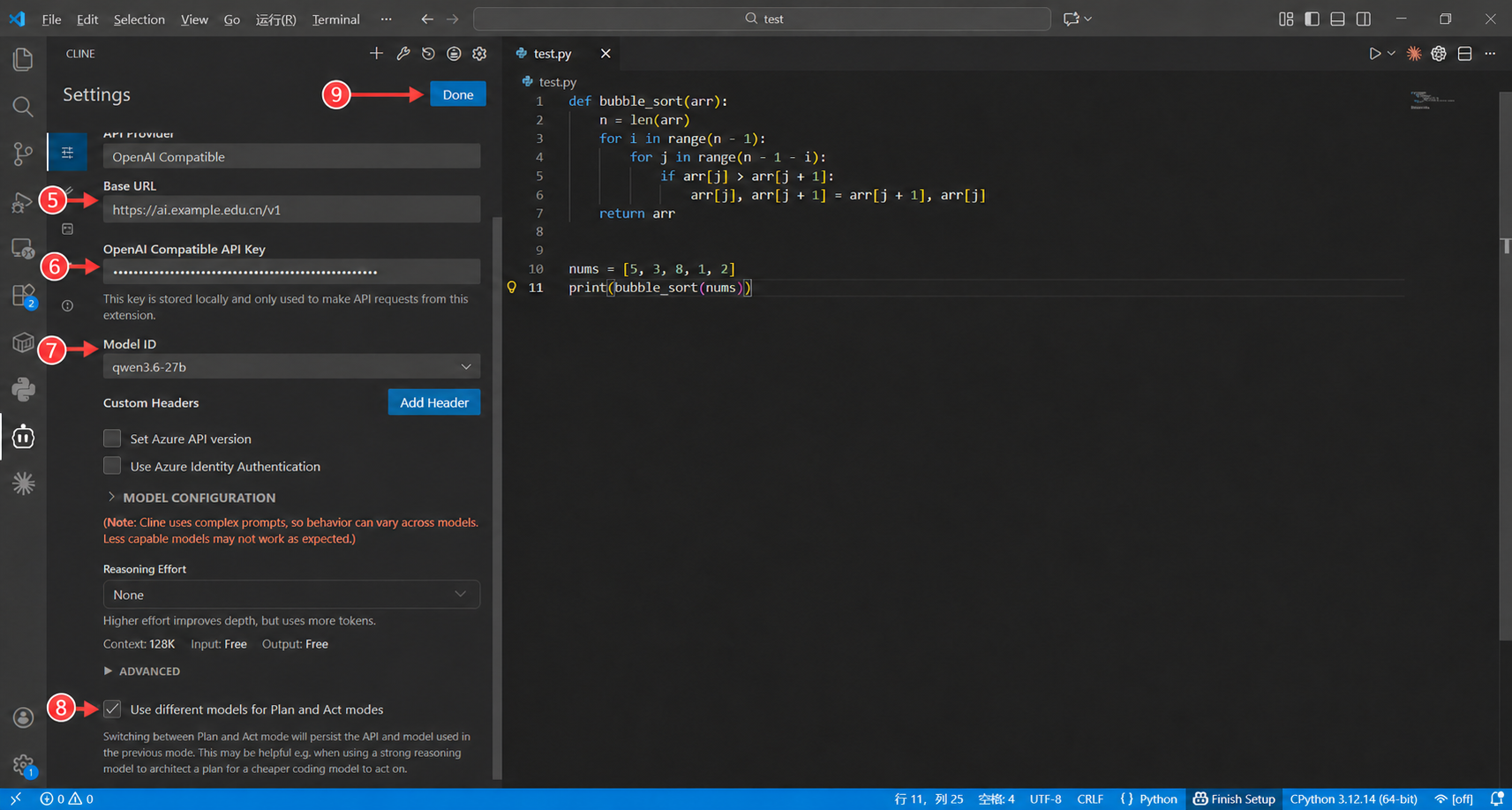Open remote window indicator in status bar

tap(15, 799)
